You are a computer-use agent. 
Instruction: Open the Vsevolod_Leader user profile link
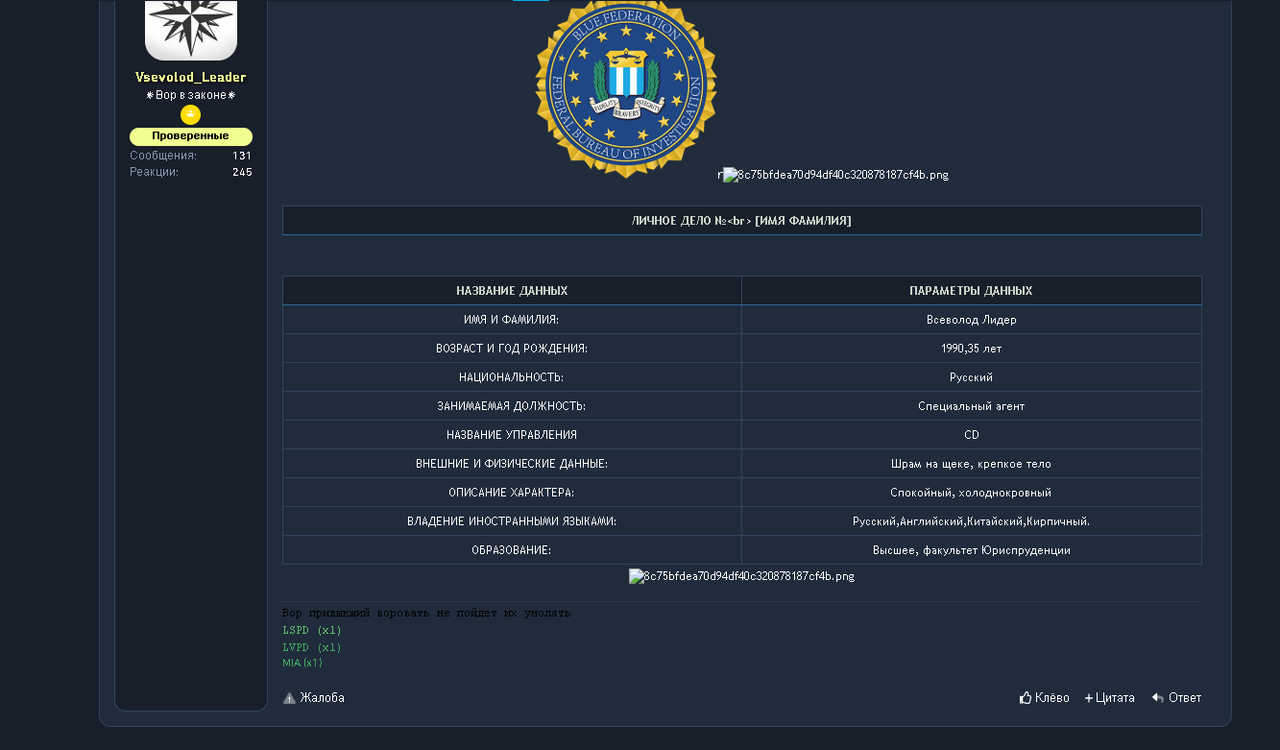pos(190,77)
